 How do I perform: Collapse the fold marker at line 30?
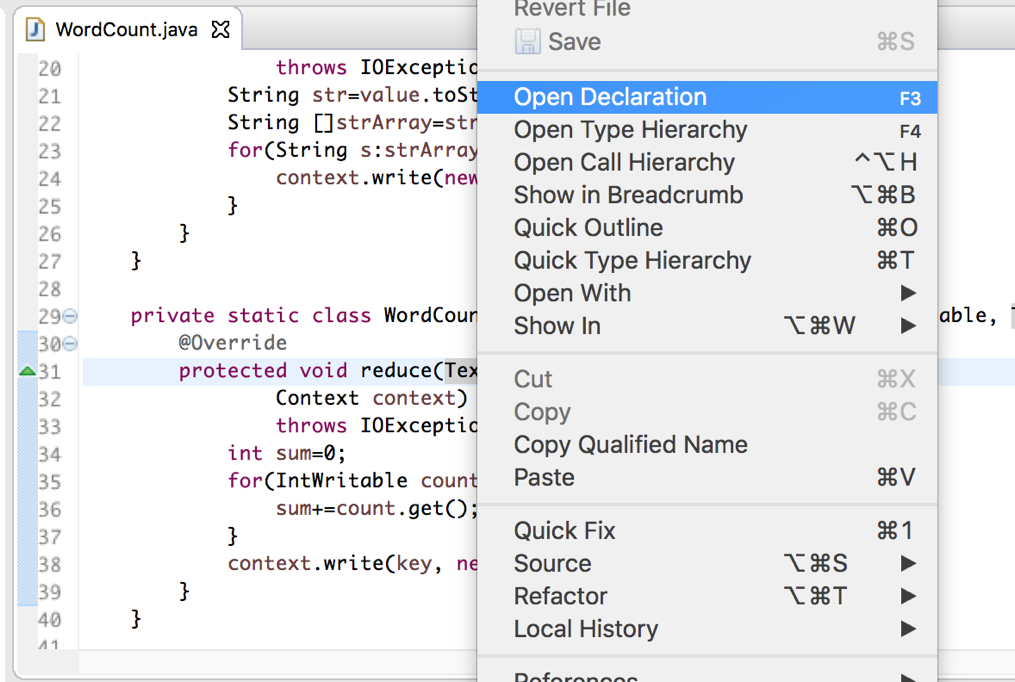[x=70, y=344]
